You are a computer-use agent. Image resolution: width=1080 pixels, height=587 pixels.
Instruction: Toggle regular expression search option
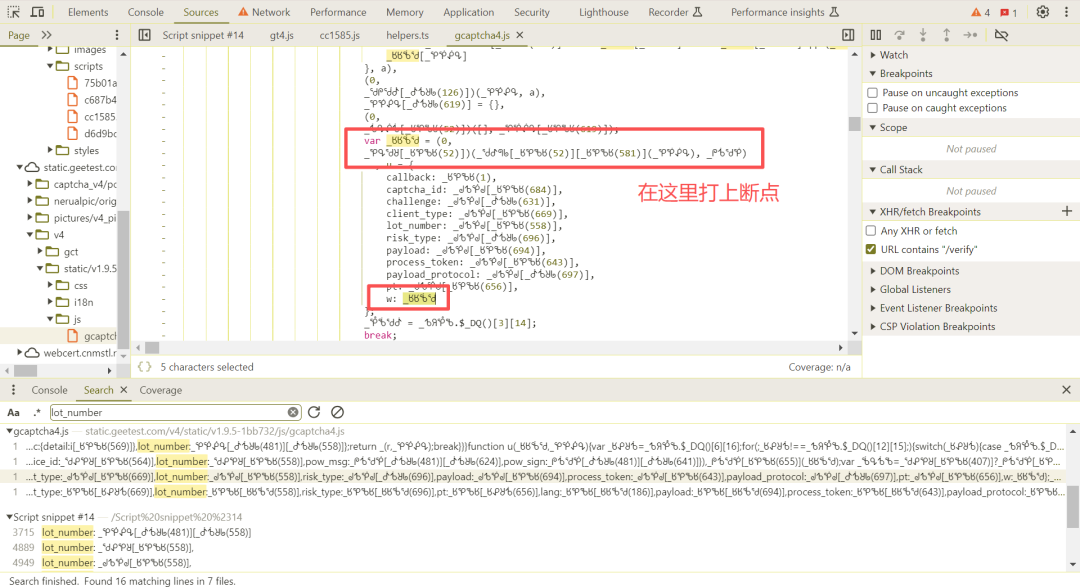tap(37, 413)
